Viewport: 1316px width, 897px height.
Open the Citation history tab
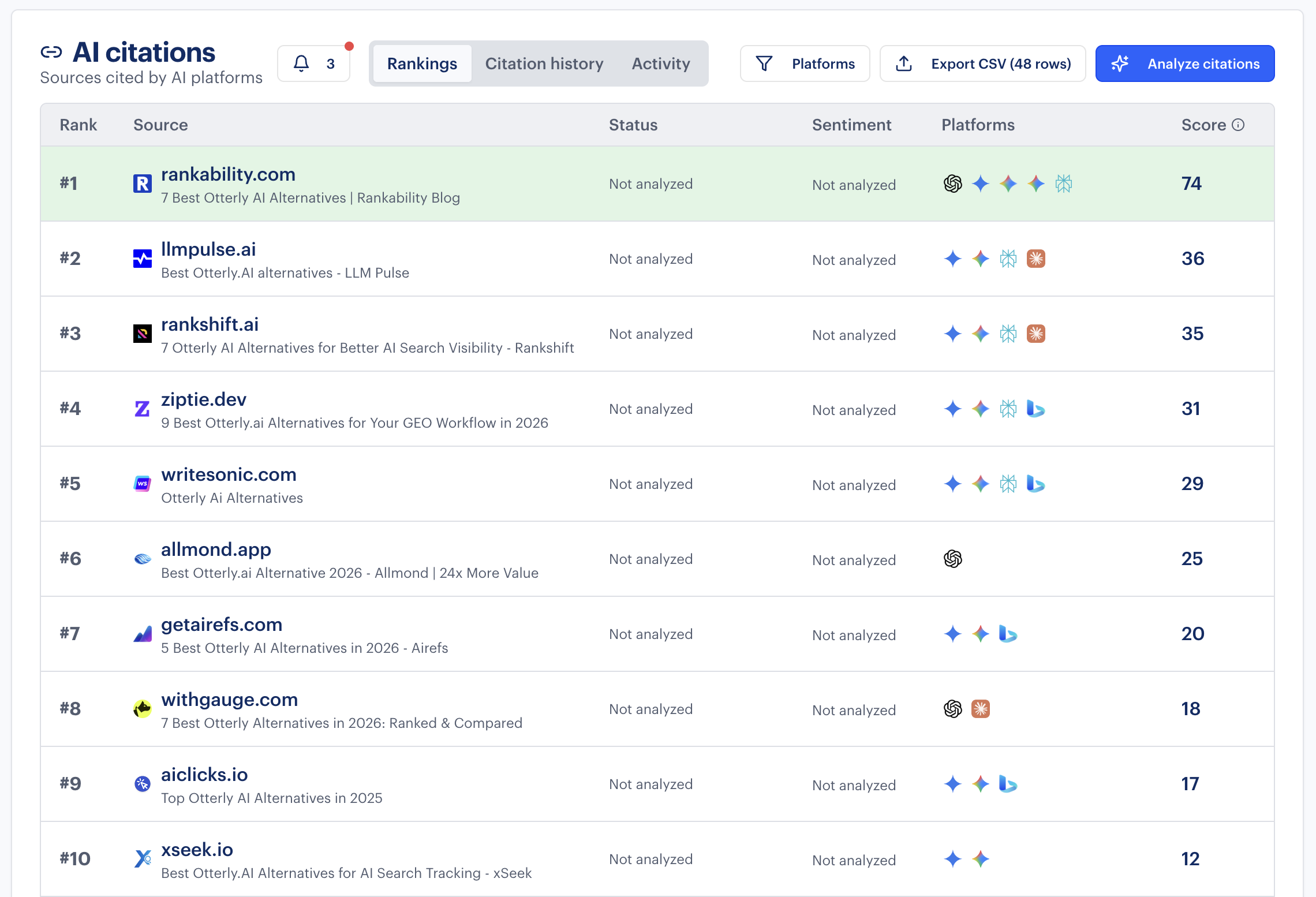[544, 63]
